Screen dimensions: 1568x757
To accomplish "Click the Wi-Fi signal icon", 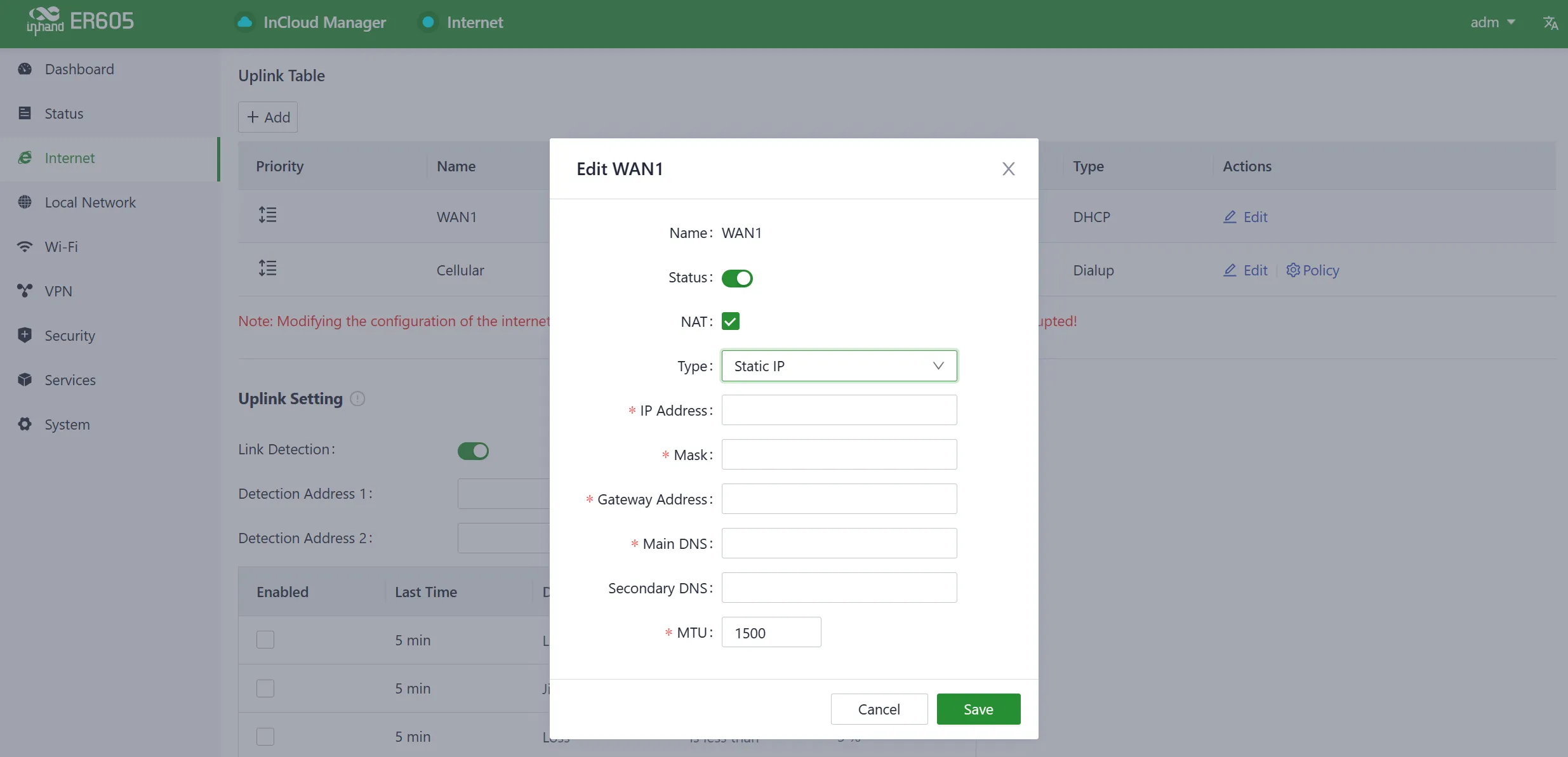I will tap(25, 247).
